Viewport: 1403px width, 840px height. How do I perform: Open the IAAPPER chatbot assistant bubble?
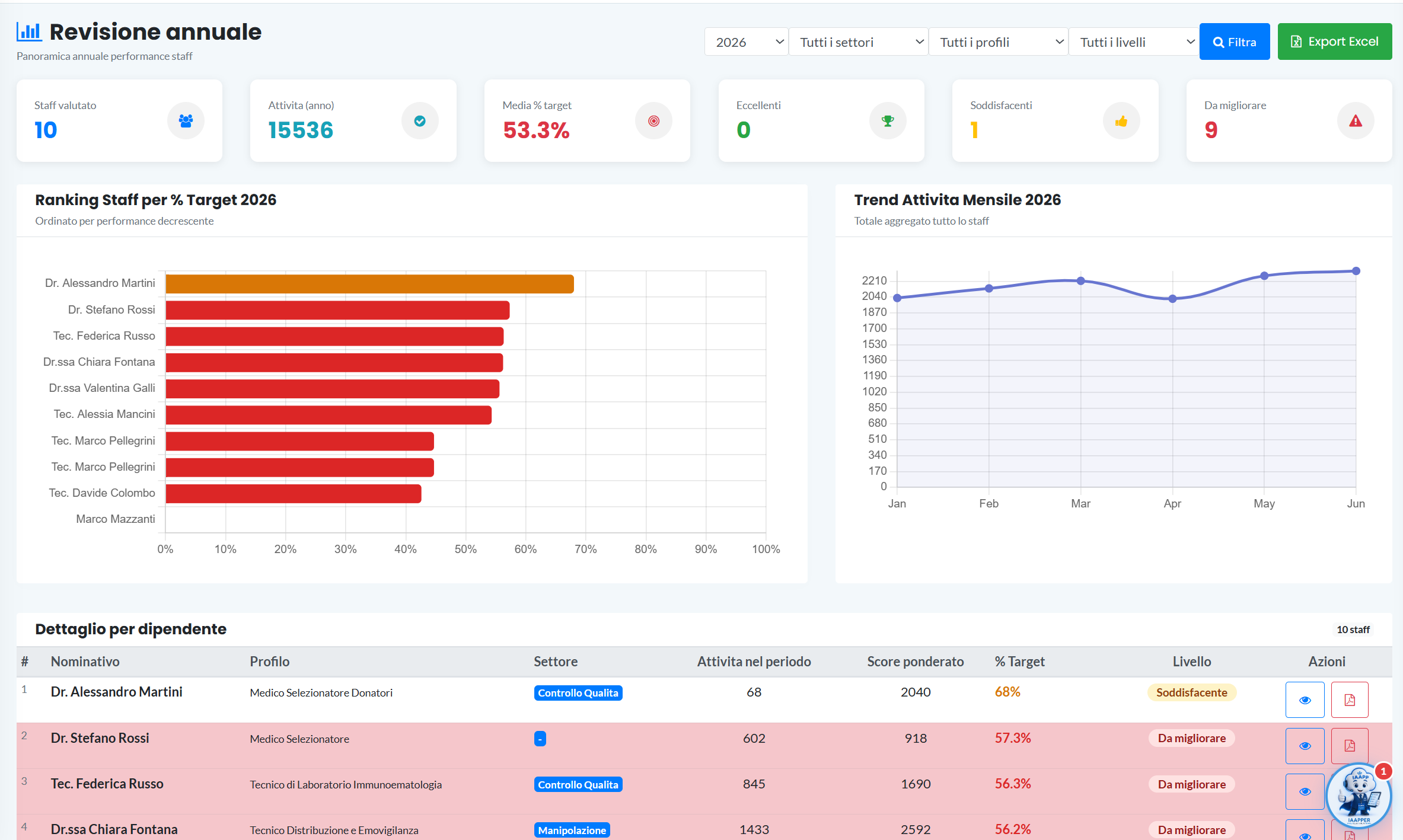1359,795
